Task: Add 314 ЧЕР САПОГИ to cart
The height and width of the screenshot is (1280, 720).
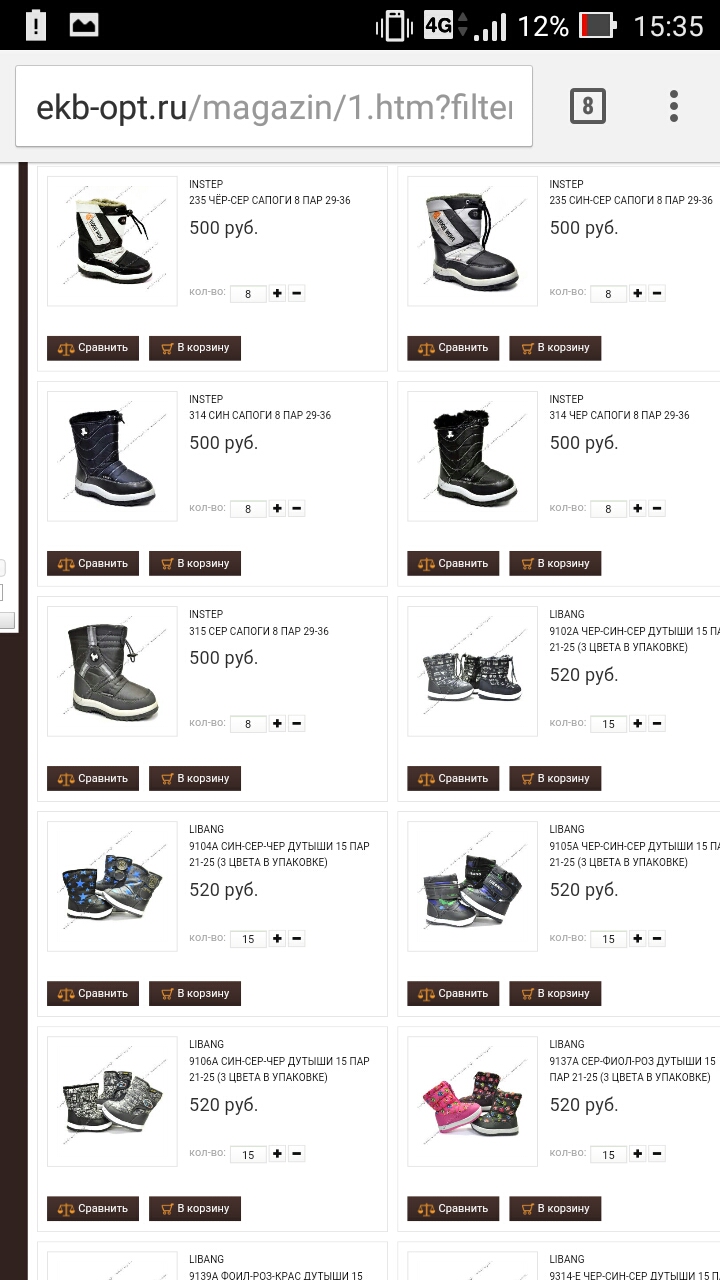Action: (x=555, y=563)
